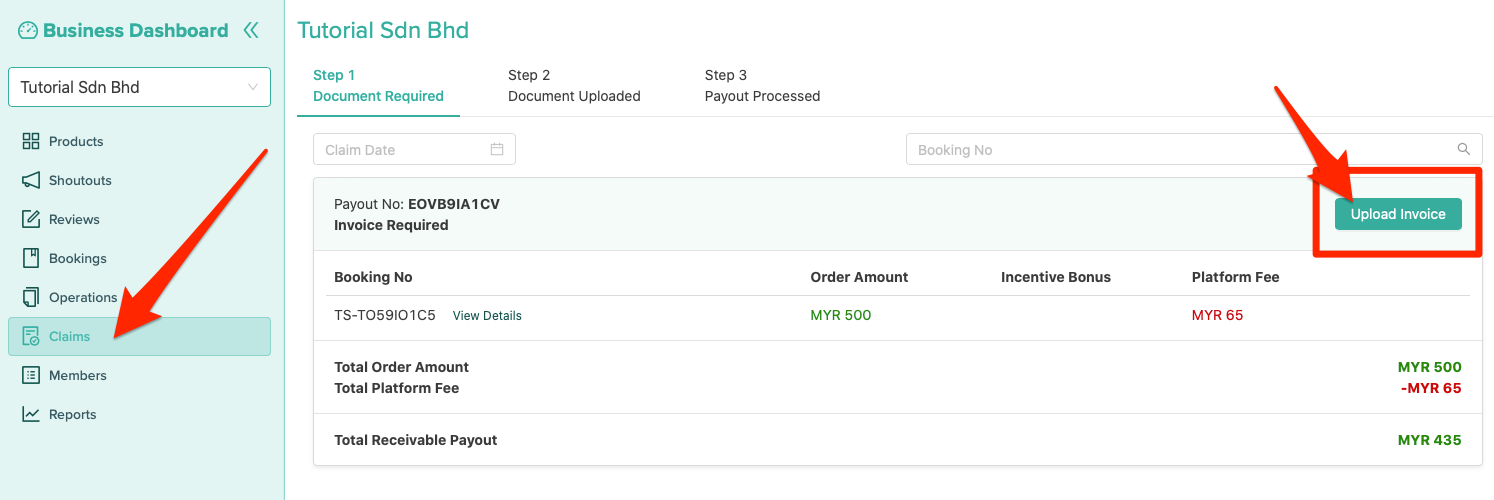
Task: Click the Products grid icon in sidebar
Action: tap(31, 141)
